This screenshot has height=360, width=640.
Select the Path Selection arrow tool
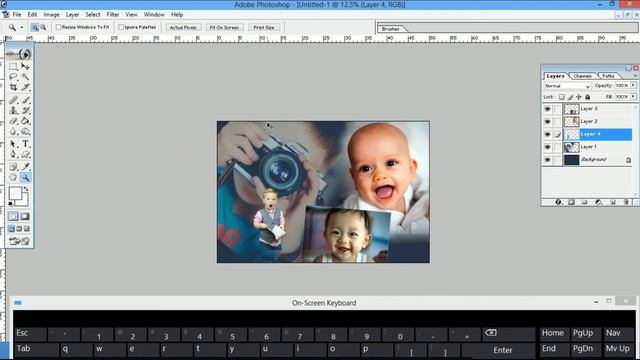13,144
